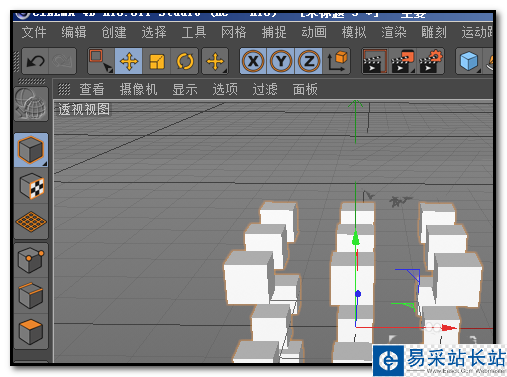The height and width of the screenshot is (377, 507).
Task: Open the 文件 menu
Action: (x=34, y=33)
